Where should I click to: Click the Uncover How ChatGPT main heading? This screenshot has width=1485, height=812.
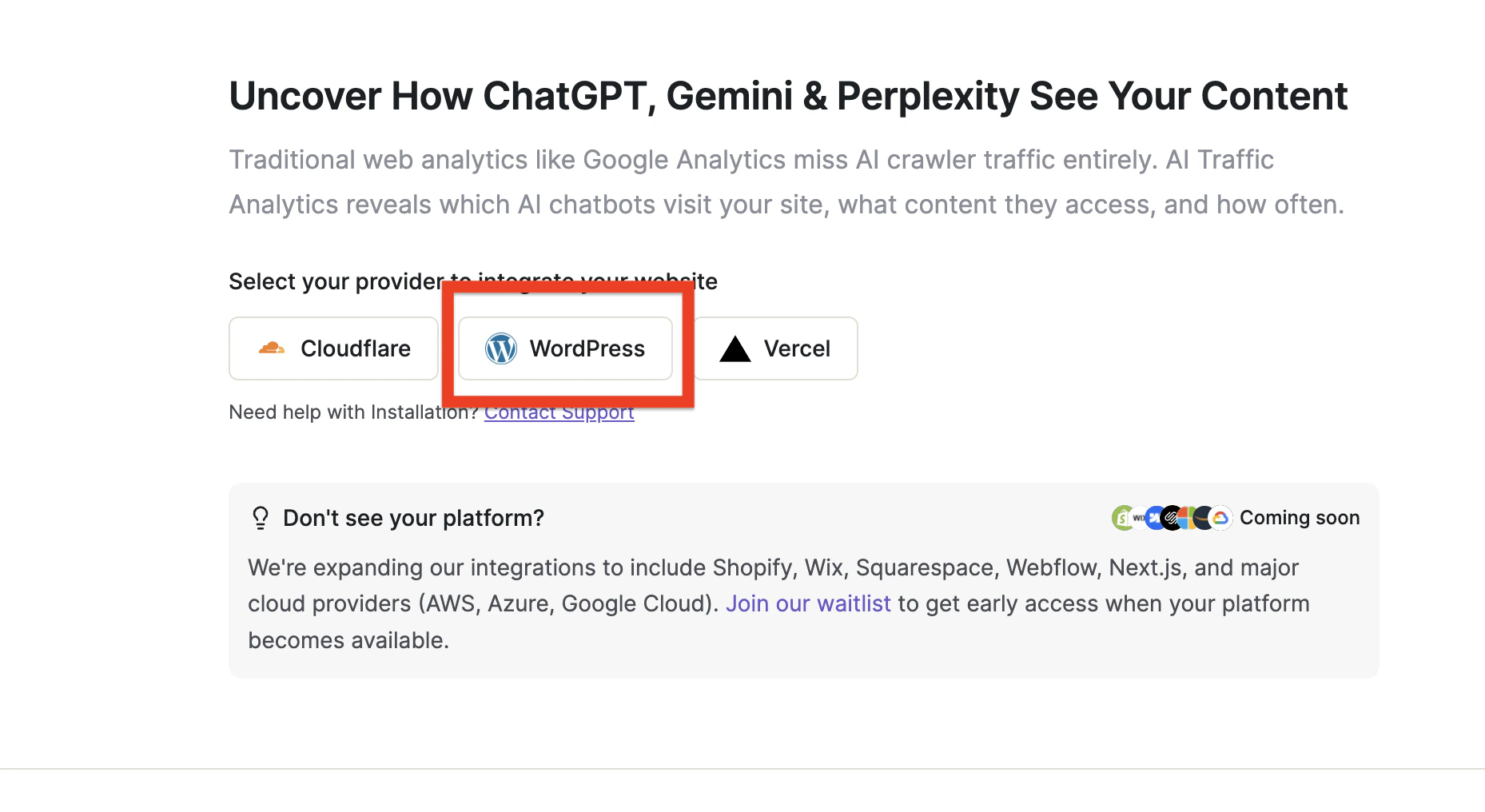tap(787, 97)
